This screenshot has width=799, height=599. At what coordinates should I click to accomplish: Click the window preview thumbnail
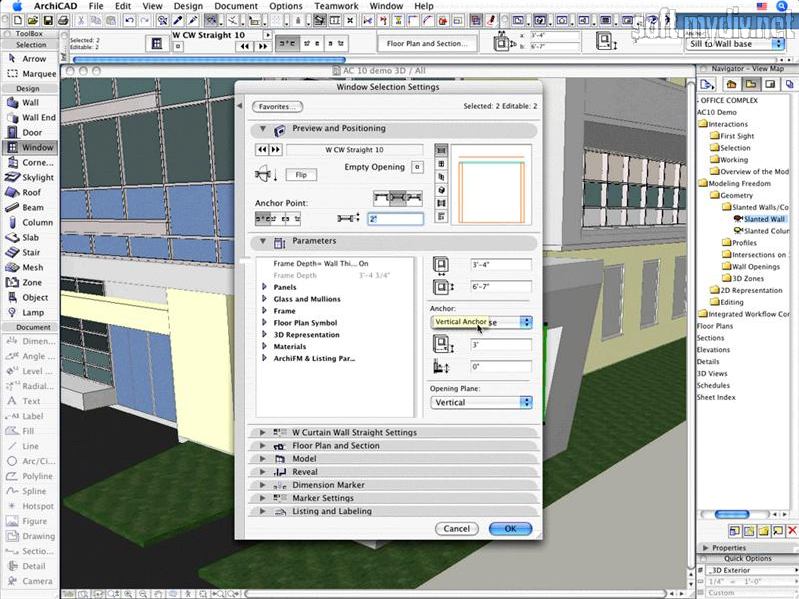[x=491, y=185]
